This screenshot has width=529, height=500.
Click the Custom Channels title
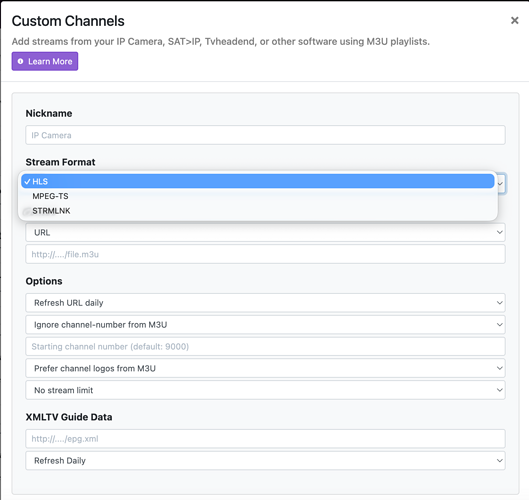click(x=68, y=21)
